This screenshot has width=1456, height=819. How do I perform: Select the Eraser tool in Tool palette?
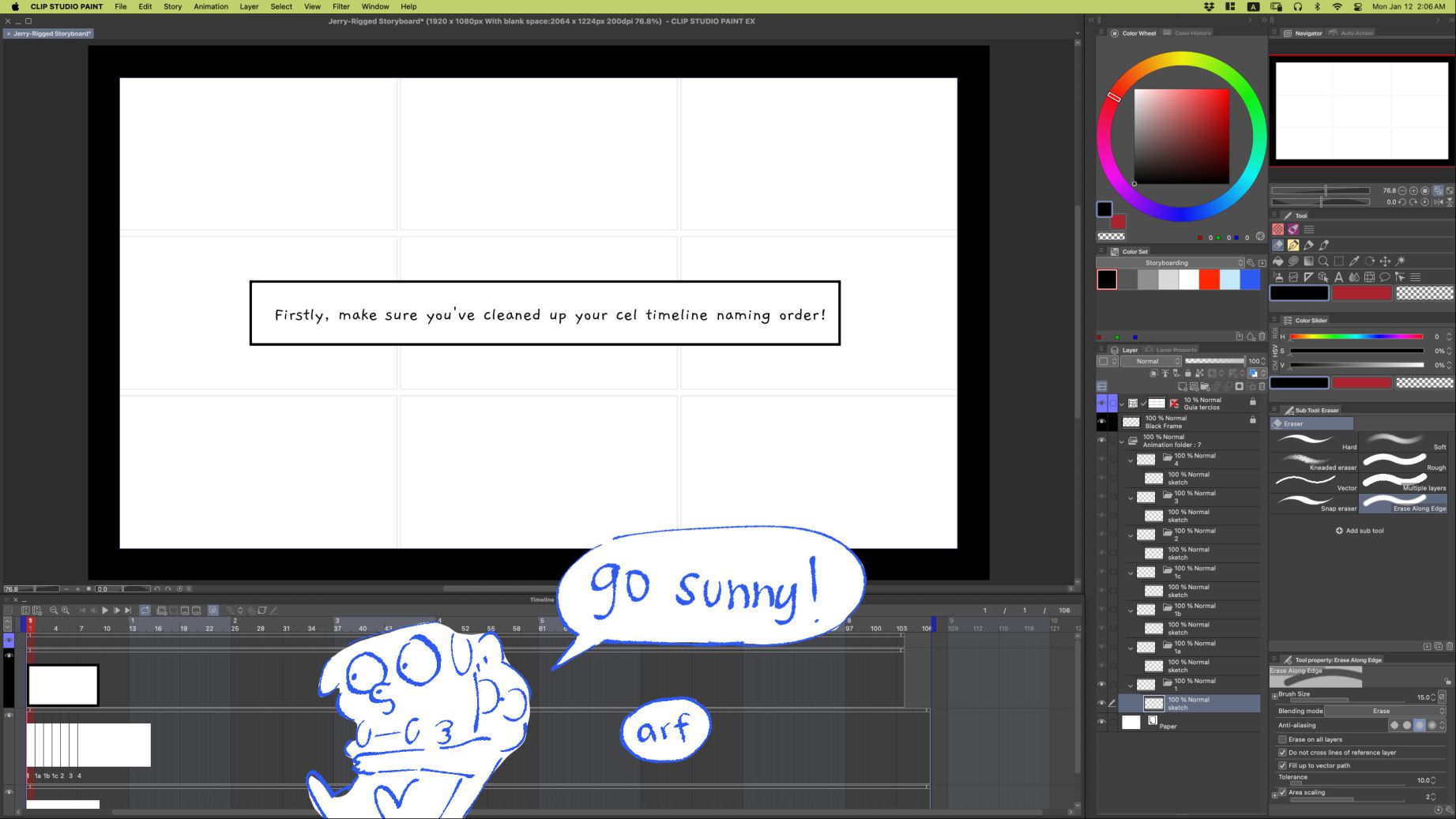tap(1277, 246)
